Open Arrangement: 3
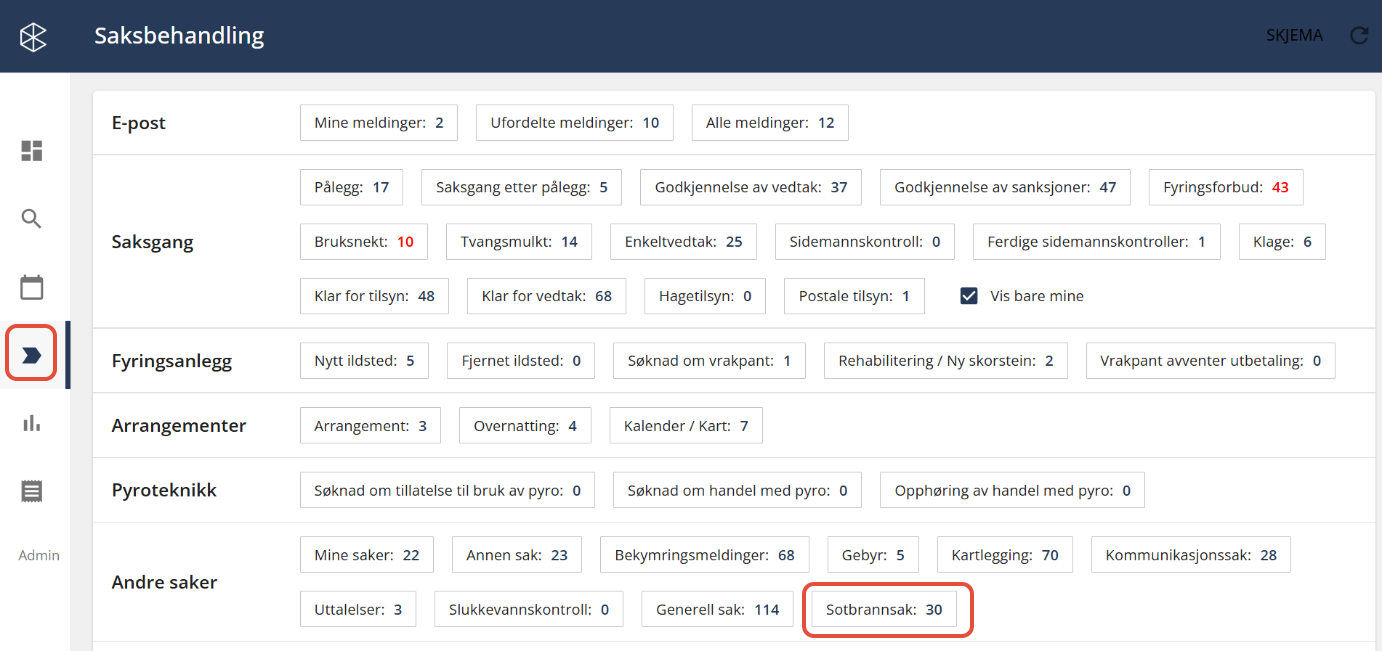The height and width of the screenshot is (651, 1382). 370,426
